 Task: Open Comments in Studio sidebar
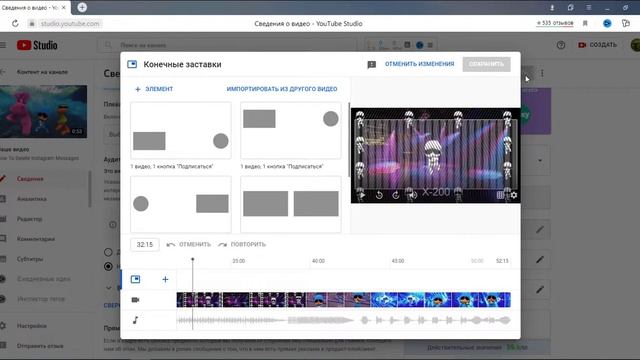36,239
